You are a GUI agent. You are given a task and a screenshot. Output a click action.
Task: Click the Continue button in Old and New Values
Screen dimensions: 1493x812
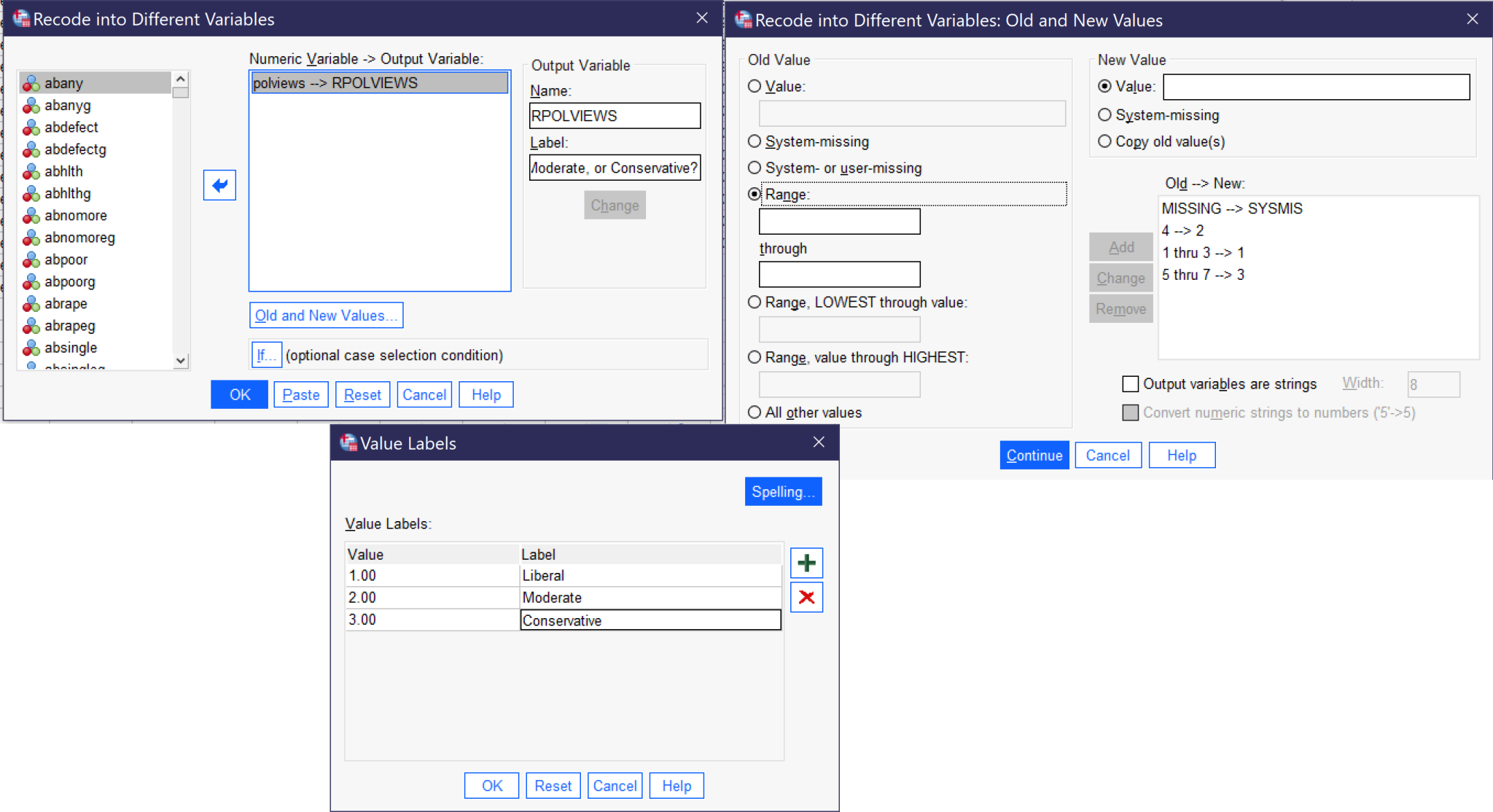tap(1034, 455)
